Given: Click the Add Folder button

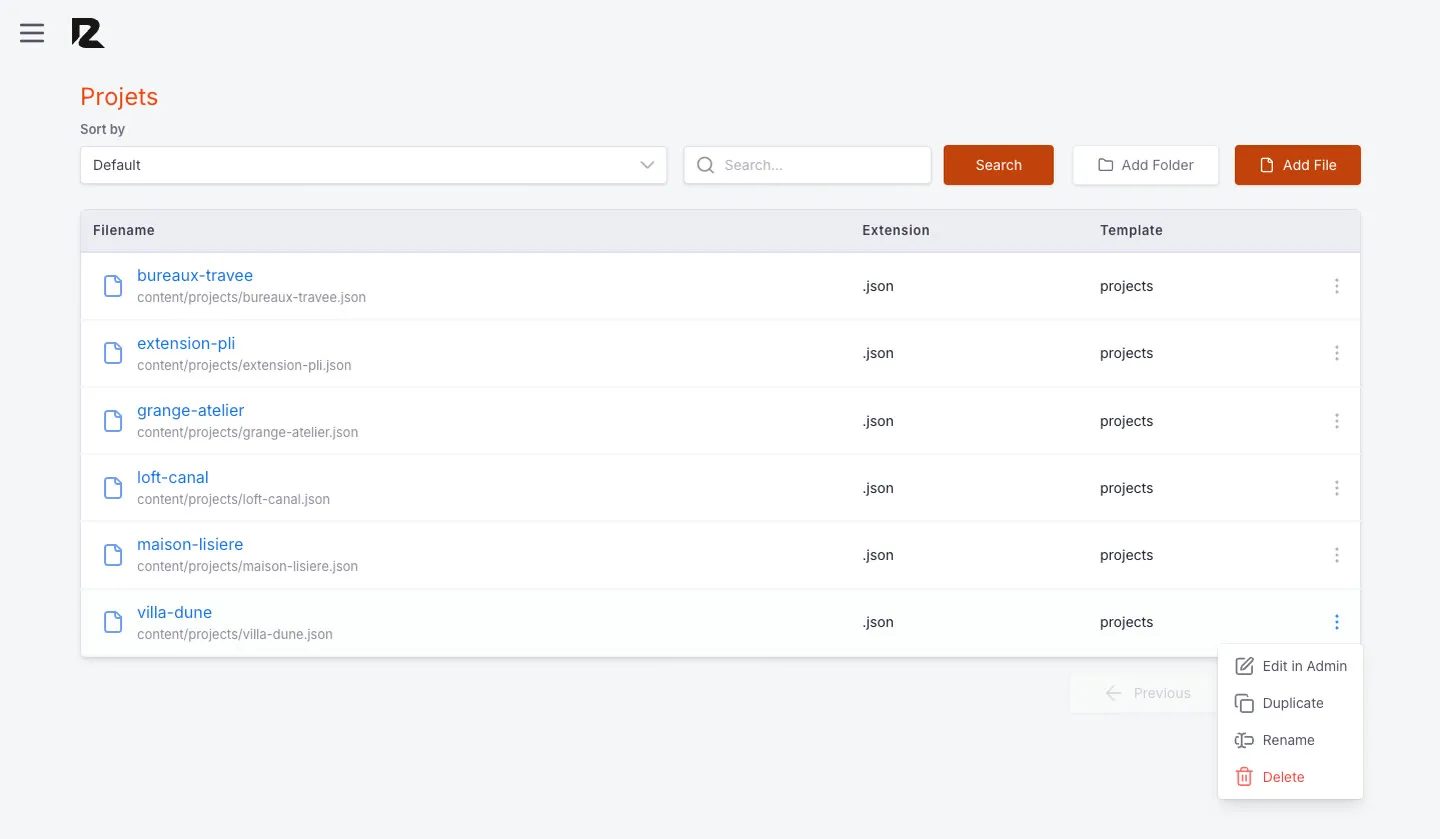Looking at the screenshot, I should pos(1146,165).
